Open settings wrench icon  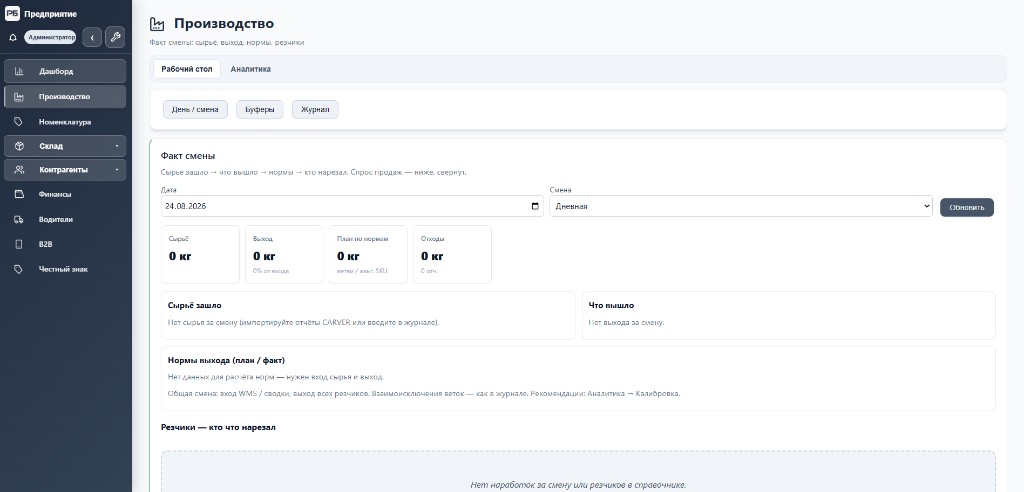point(115,38)
